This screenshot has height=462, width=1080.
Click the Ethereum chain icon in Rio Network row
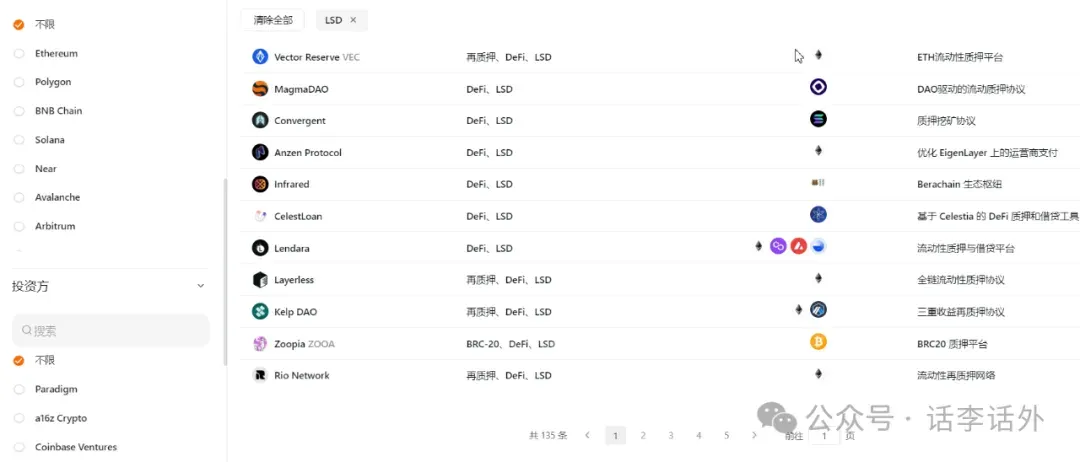pyautogui.click(x=818, y=373)
